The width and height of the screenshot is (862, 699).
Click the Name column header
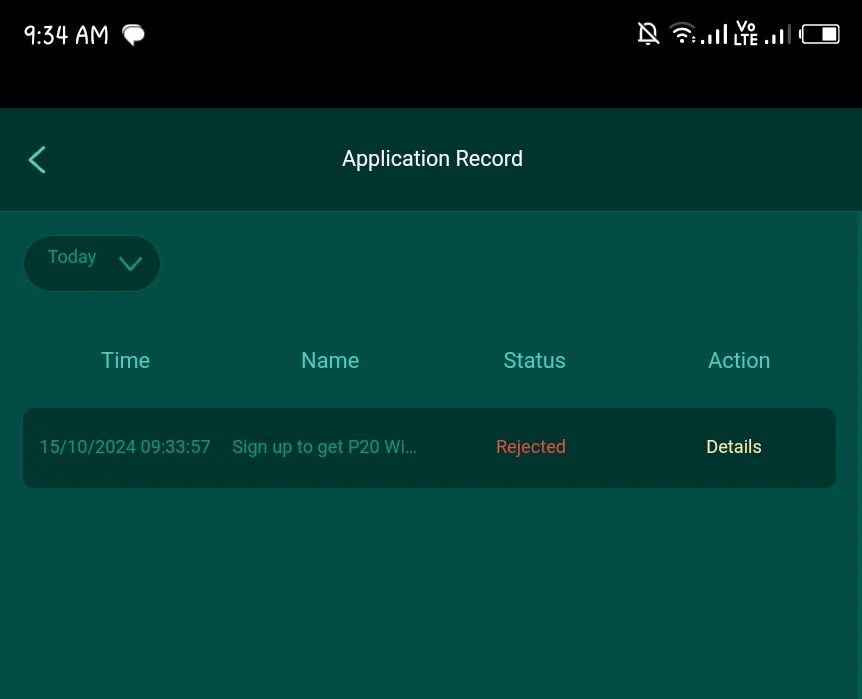tap(330, 360)
